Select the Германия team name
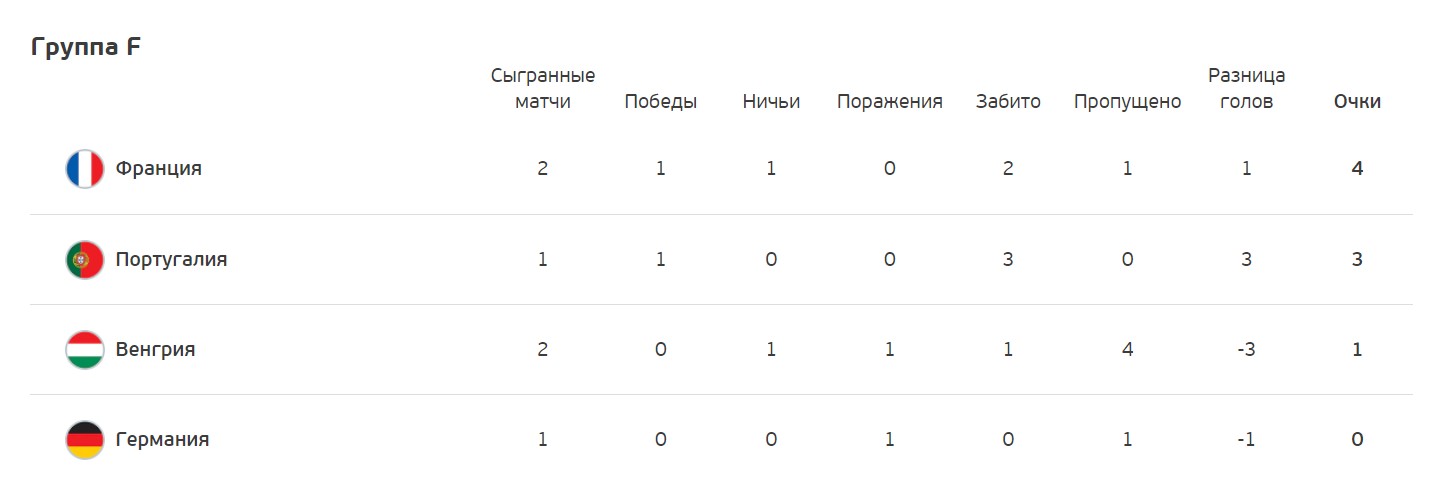 (x=162, y=440)
